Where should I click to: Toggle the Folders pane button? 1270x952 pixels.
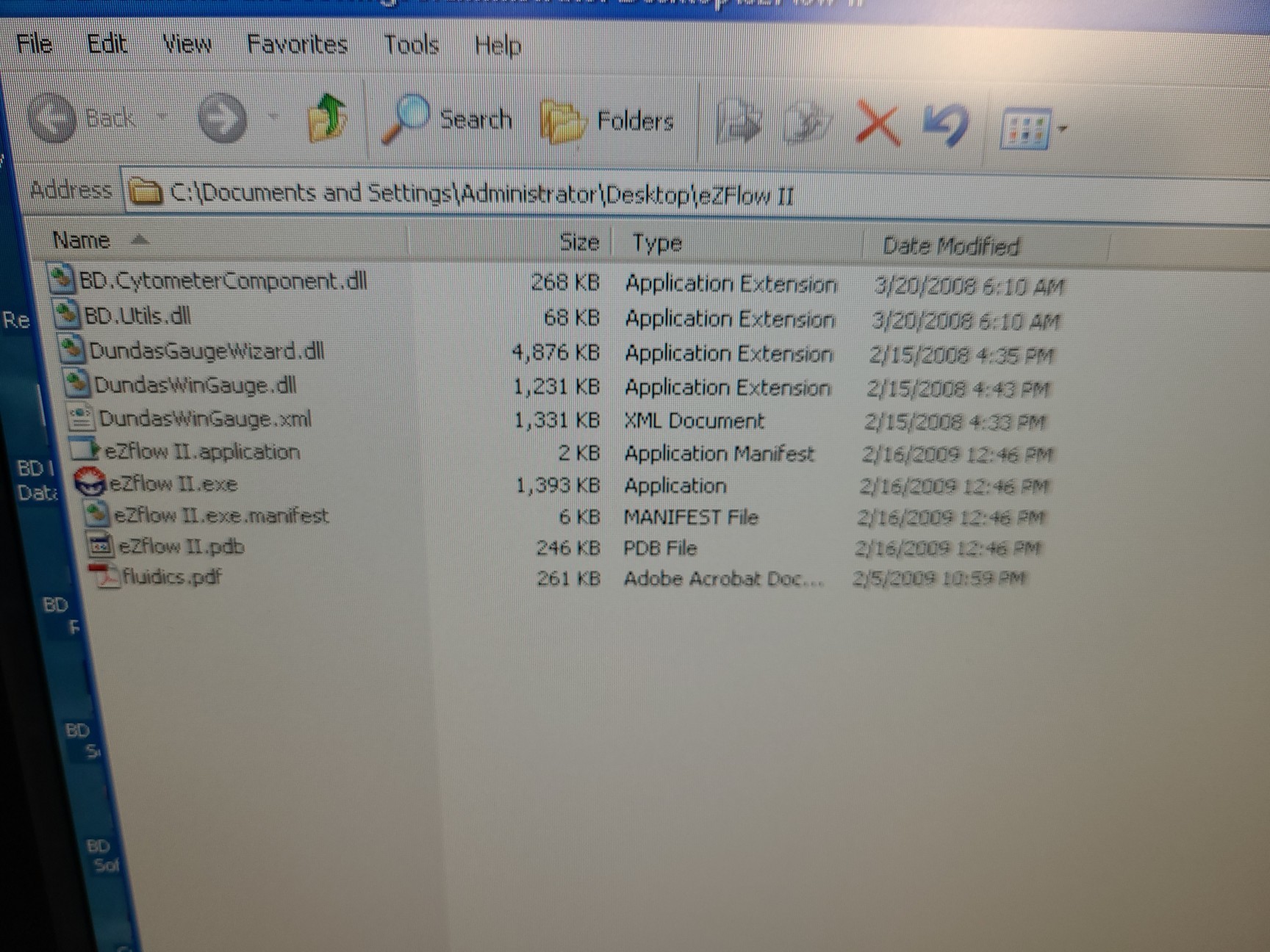[x=607, y=121]
